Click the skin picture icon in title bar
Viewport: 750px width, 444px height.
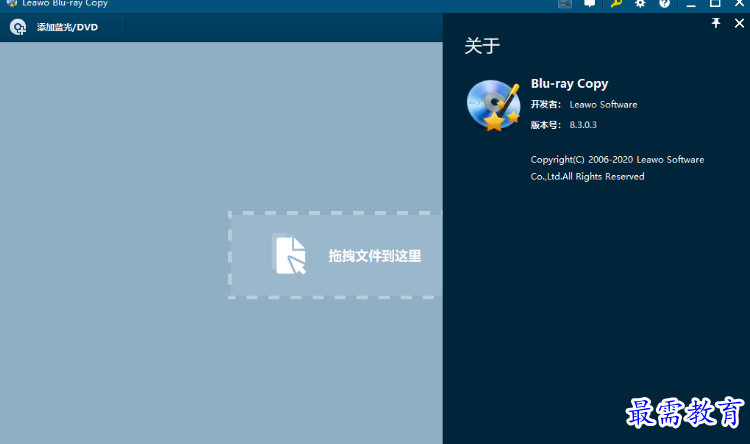point(565,3)
